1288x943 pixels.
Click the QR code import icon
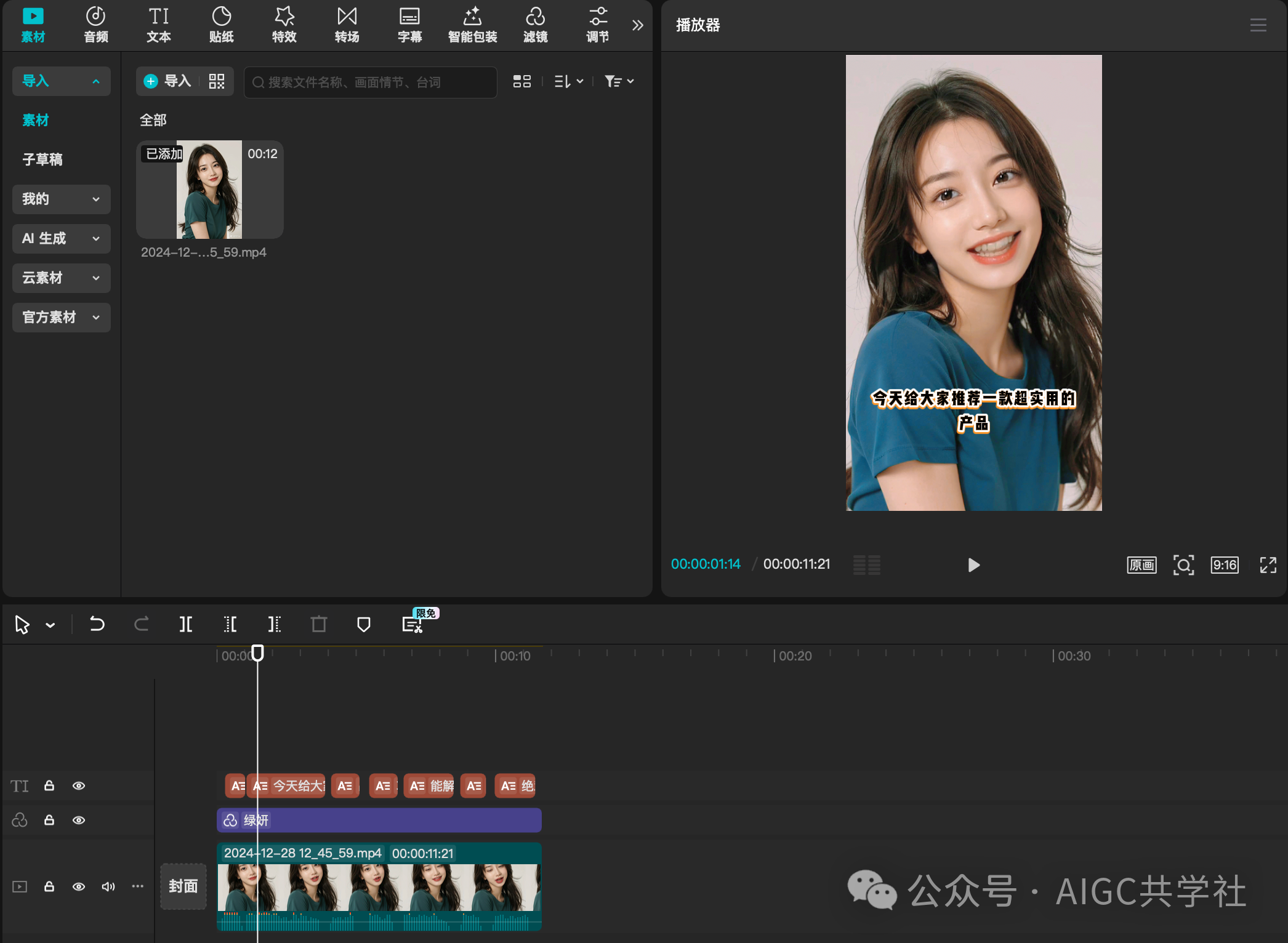pos(217,81)
